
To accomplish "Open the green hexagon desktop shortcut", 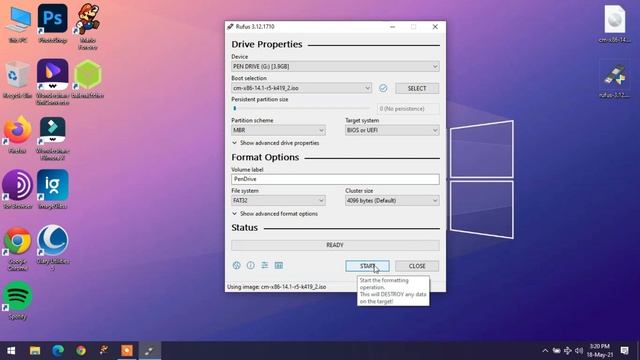I will (x=88, y=79).
